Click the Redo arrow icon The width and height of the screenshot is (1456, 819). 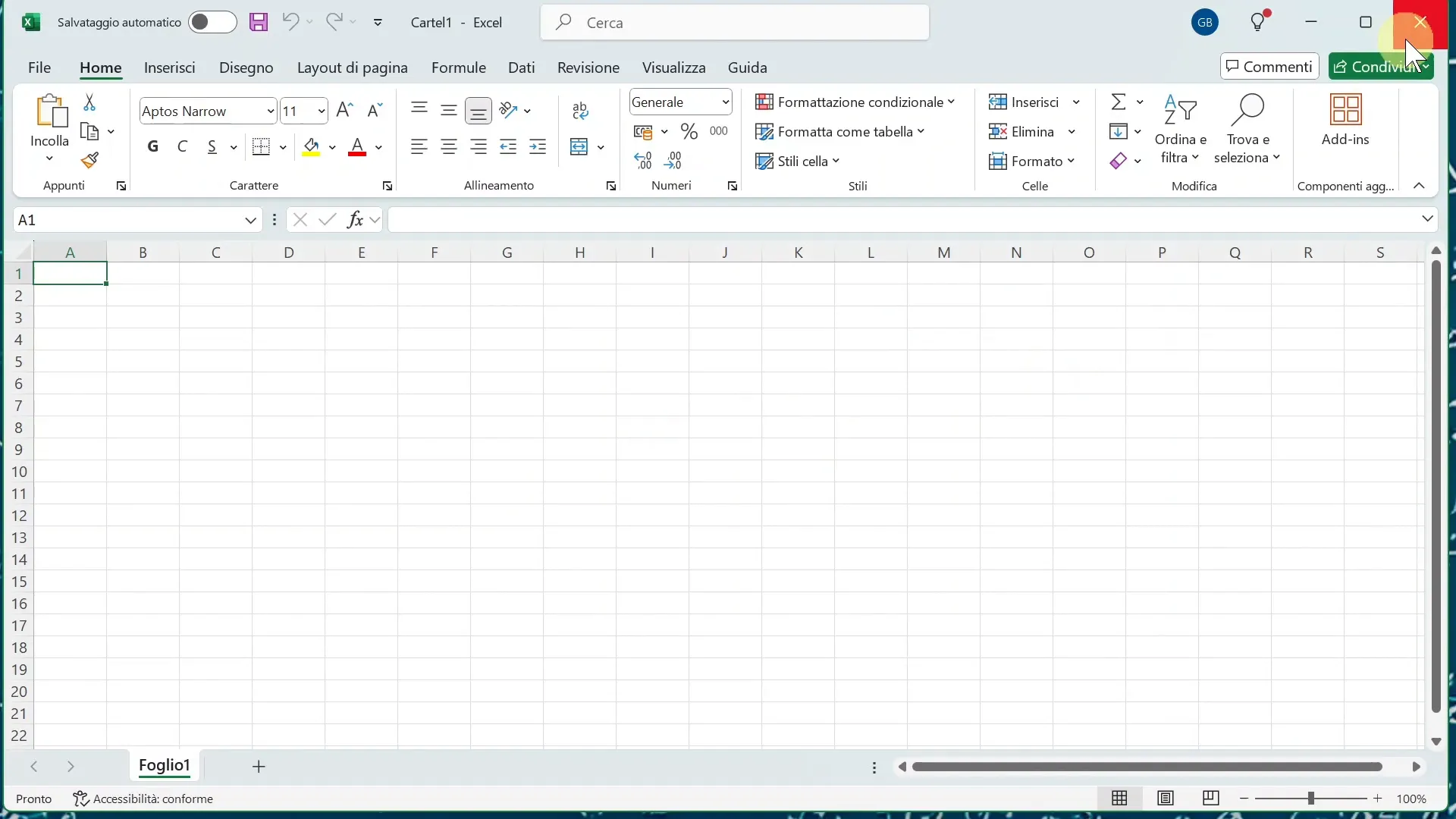(x=334, y=22)
